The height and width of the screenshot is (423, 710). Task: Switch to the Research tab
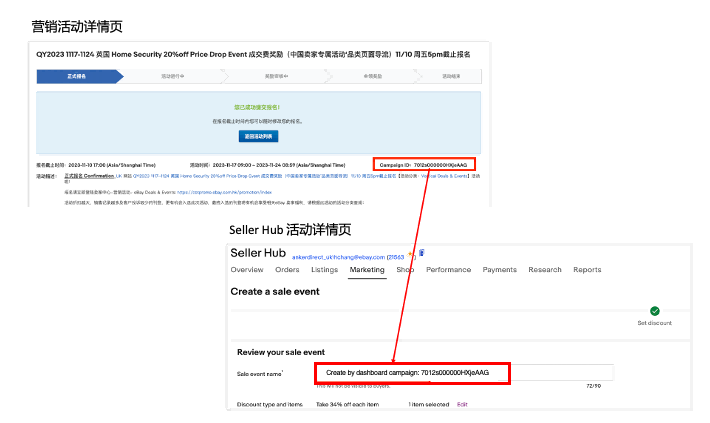pyautogui.click(x=545, y=269)
